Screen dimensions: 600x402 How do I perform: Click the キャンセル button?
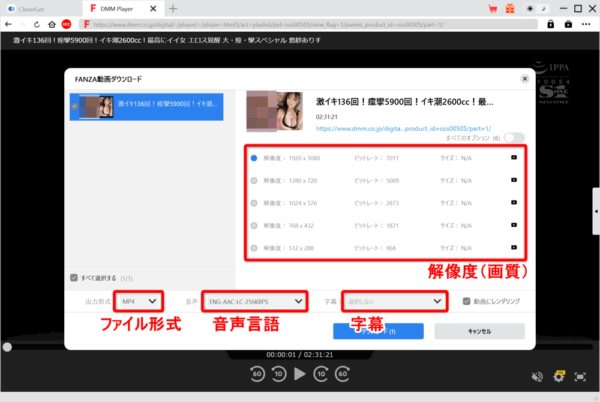pos(479,331)
